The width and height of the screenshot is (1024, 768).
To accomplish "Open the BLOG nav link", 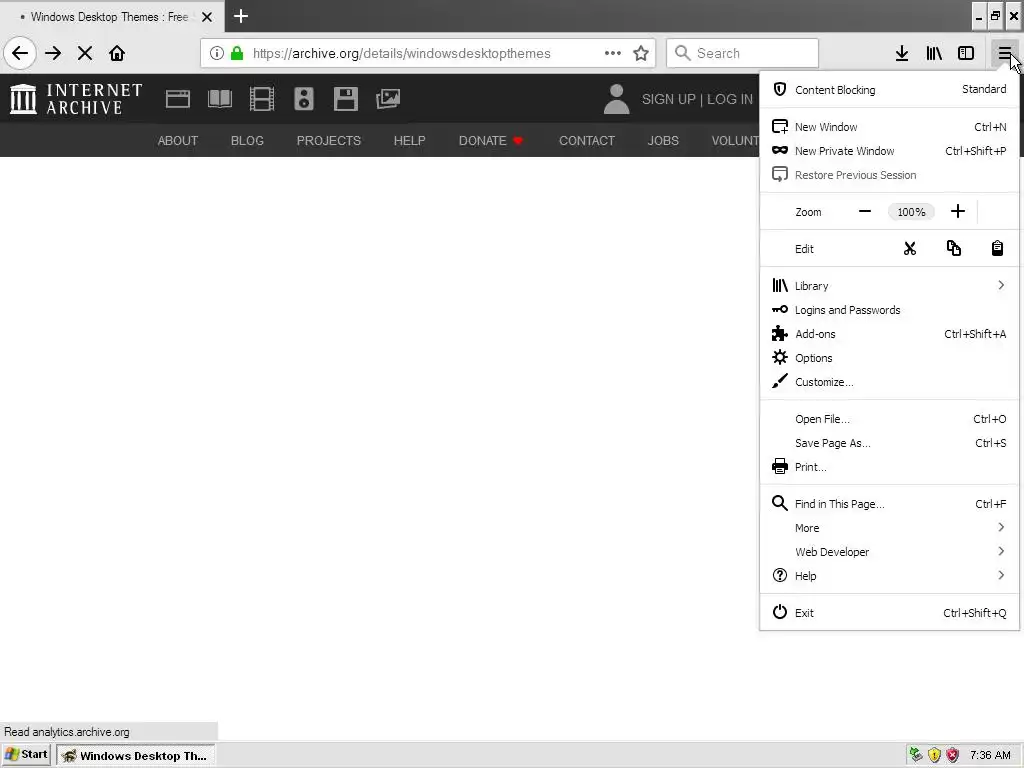I will click(x=247, y=140).
